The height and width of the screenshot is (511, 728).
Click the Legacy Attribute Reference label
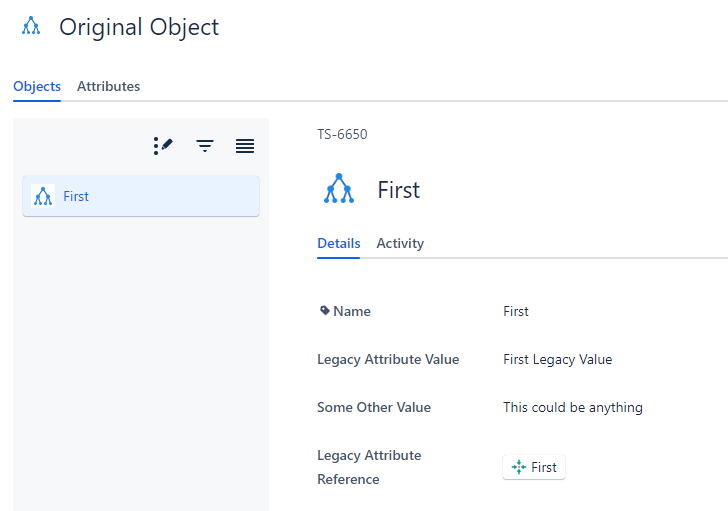click(369, 467)
